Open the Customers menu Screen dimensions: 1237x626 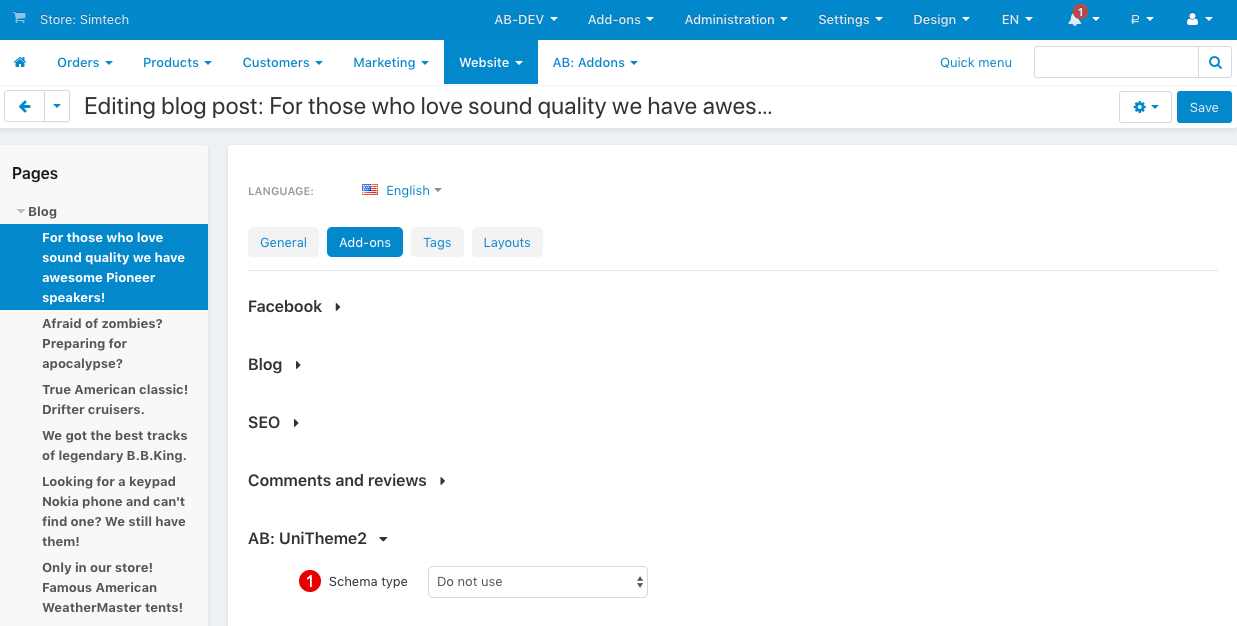(x=283, y=62)
